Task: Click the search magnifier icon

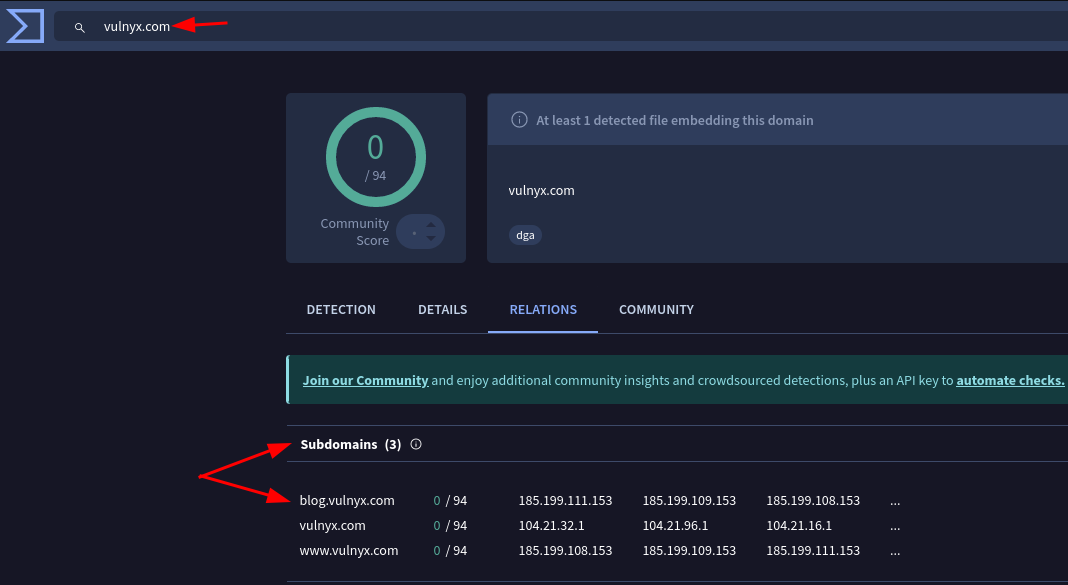Action: pyautogui.click(x=80, y=27)
